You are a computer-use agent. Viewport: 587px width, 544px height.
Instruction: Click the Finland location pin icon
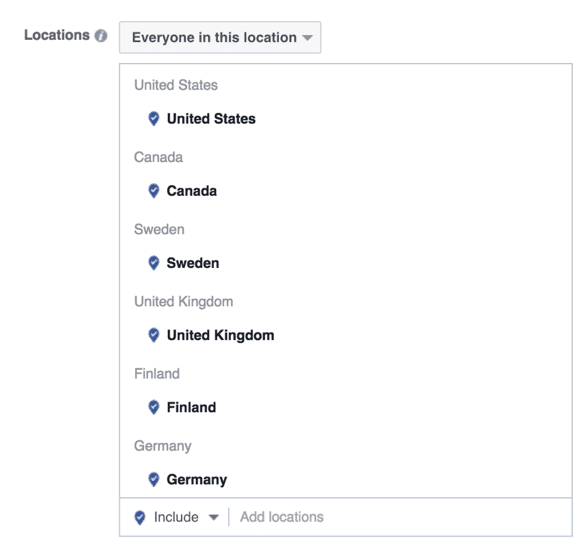point(153,407)
